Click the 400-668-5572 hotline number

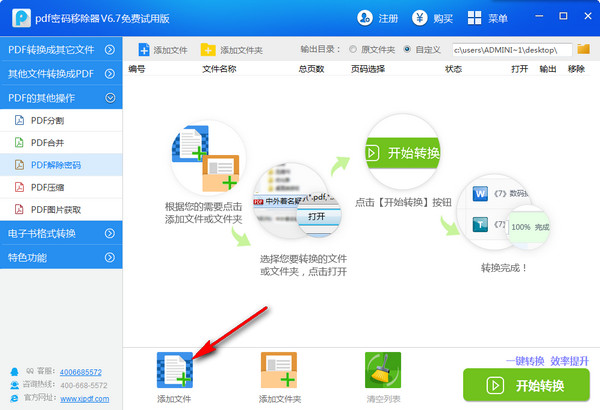tap(84, 385)
